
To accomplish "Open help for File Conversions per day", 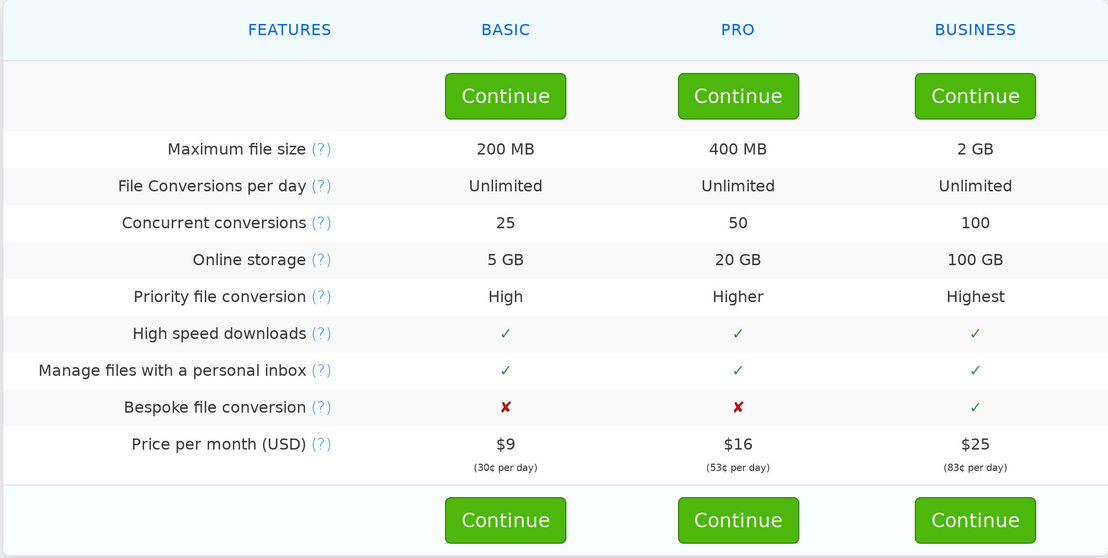I will click(321, 186).
